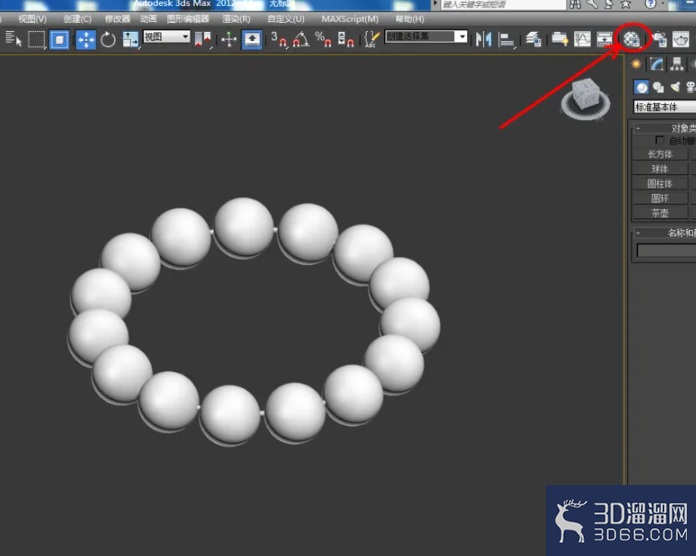Open the MAXScript(M) menu
Viewport: 696px width, 556px height.
350,19
